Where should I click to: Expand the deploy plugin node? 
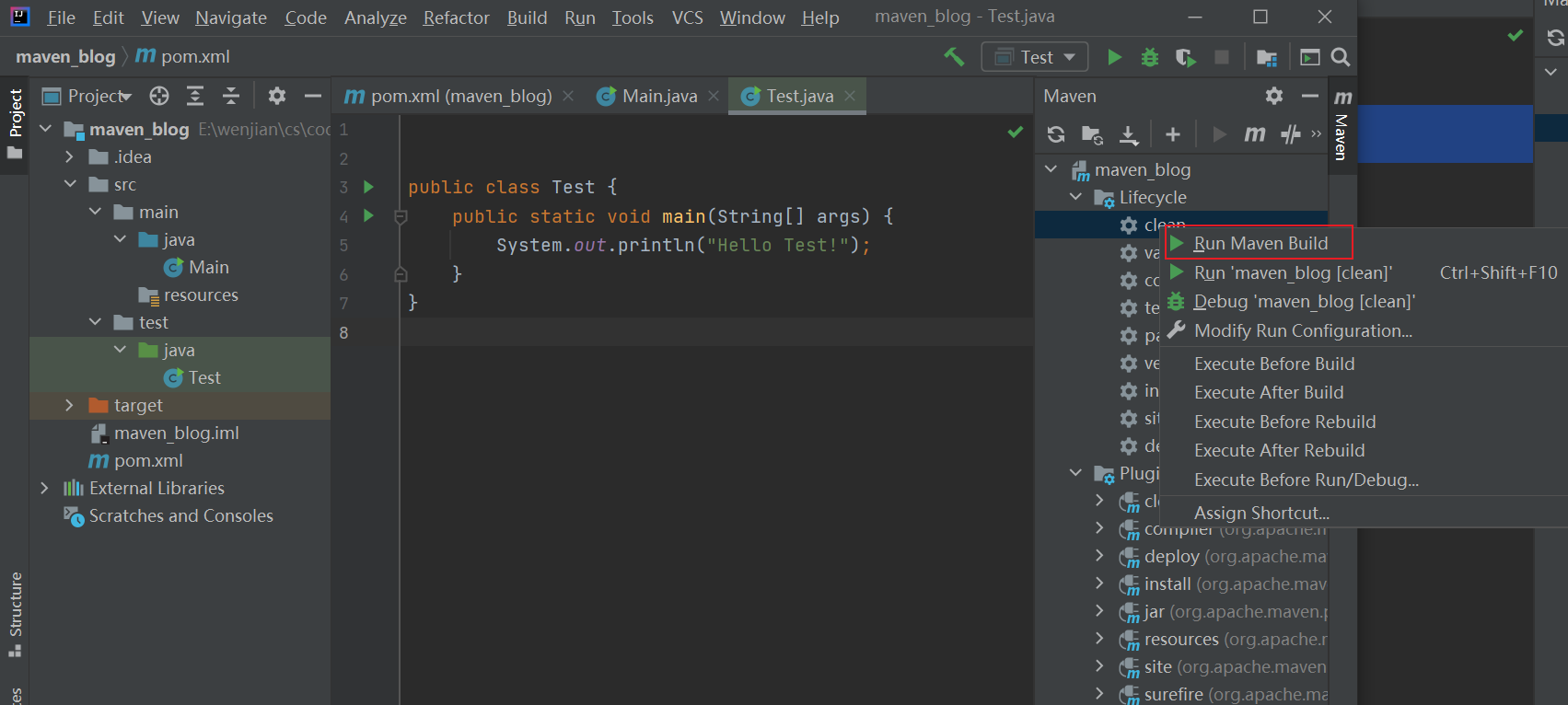(x=1099, y=556)
